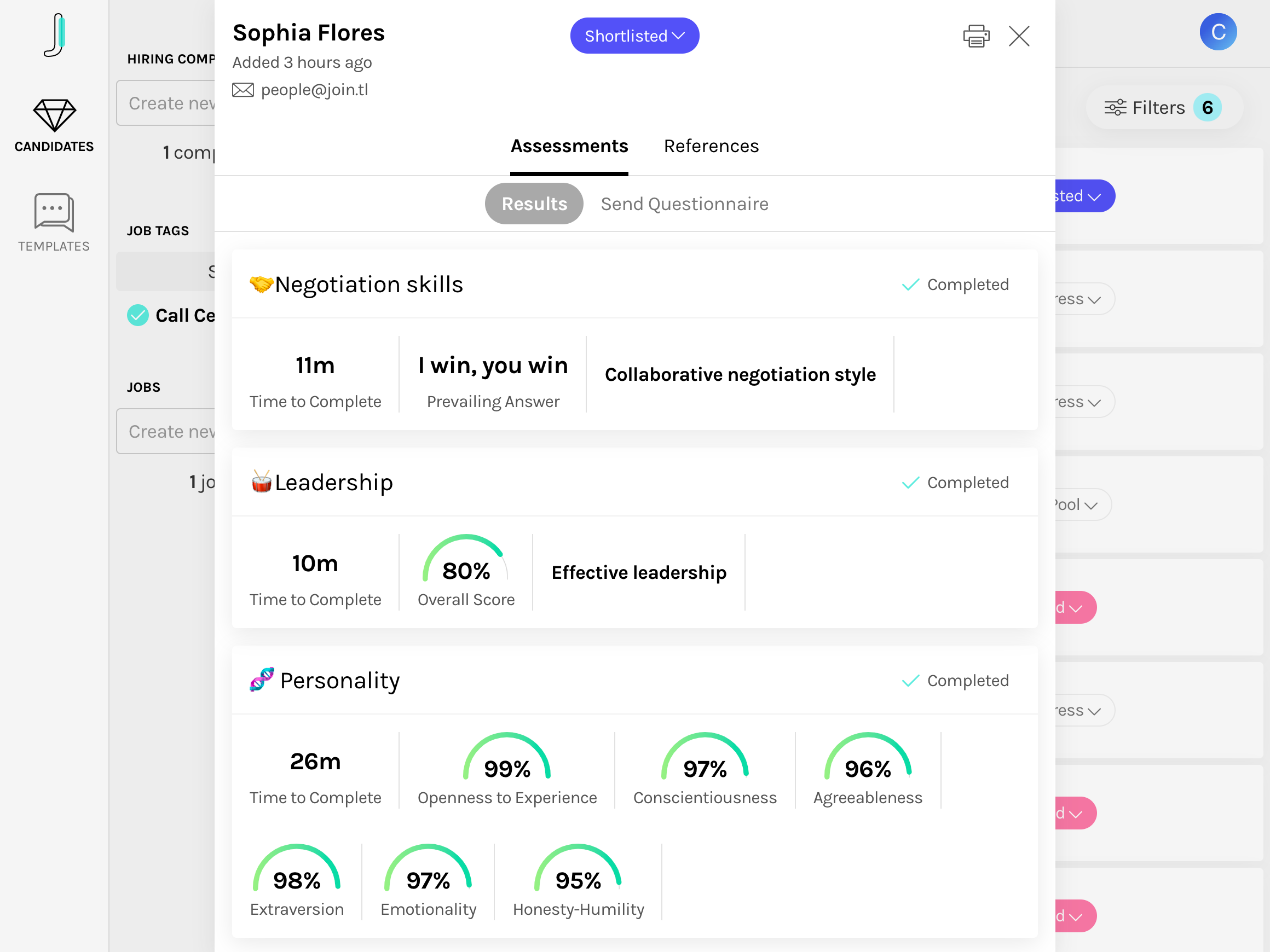Focus the hiring company create new field
This screenshot has width=1270, height=952.
165,103
